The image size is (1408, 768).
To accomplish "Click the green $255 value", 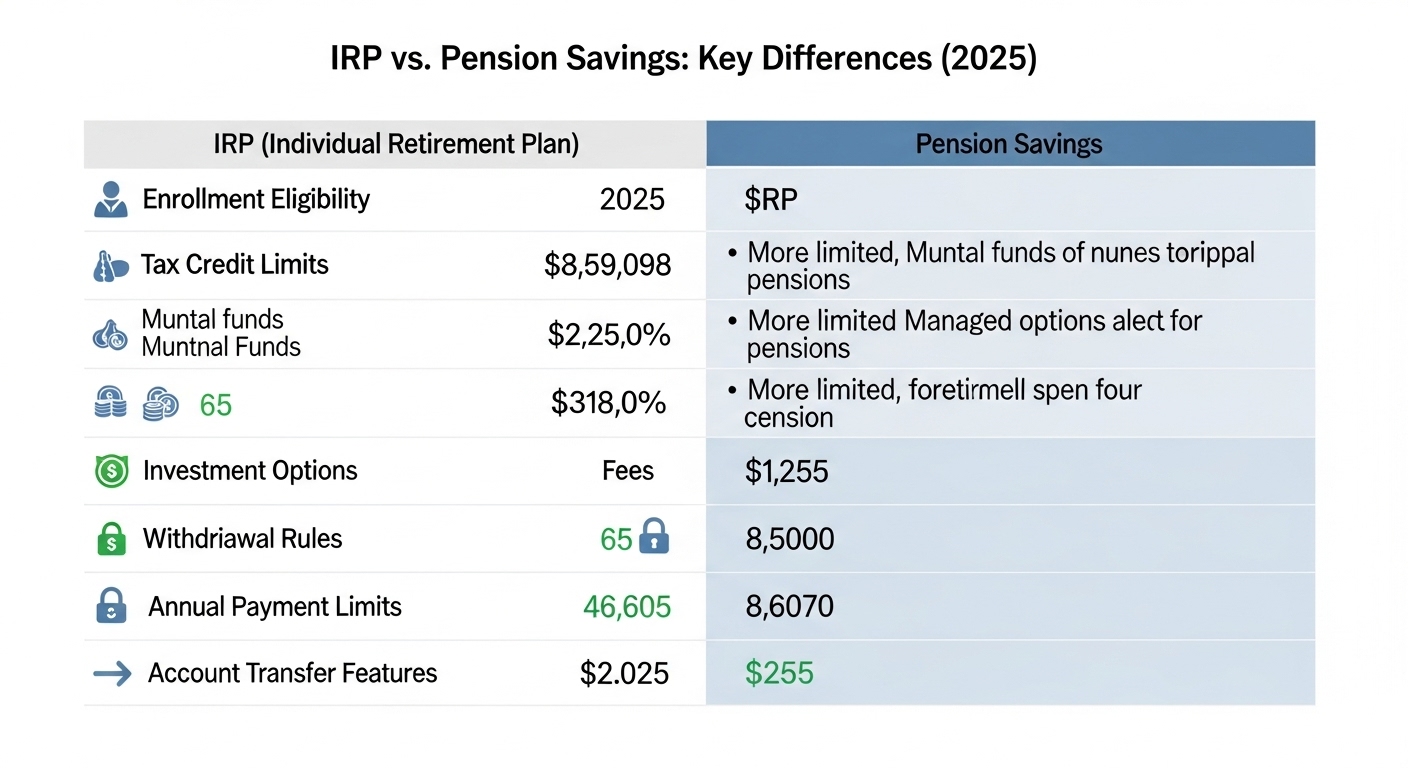I will point(779,674).
